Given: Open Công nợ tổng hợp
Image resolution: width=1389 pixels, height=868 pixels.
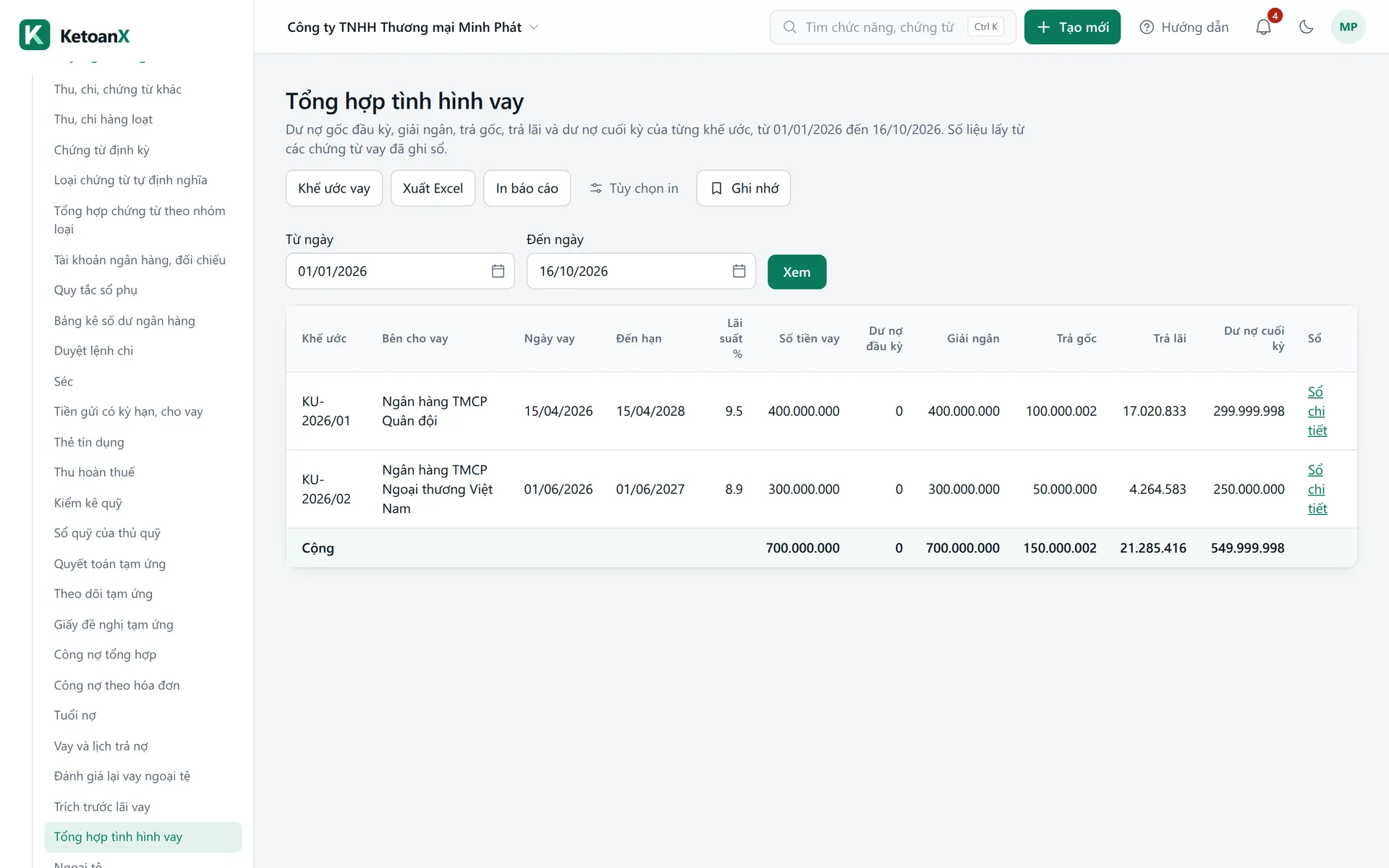Looking at the screenshot, I should [x=105, y=655].
